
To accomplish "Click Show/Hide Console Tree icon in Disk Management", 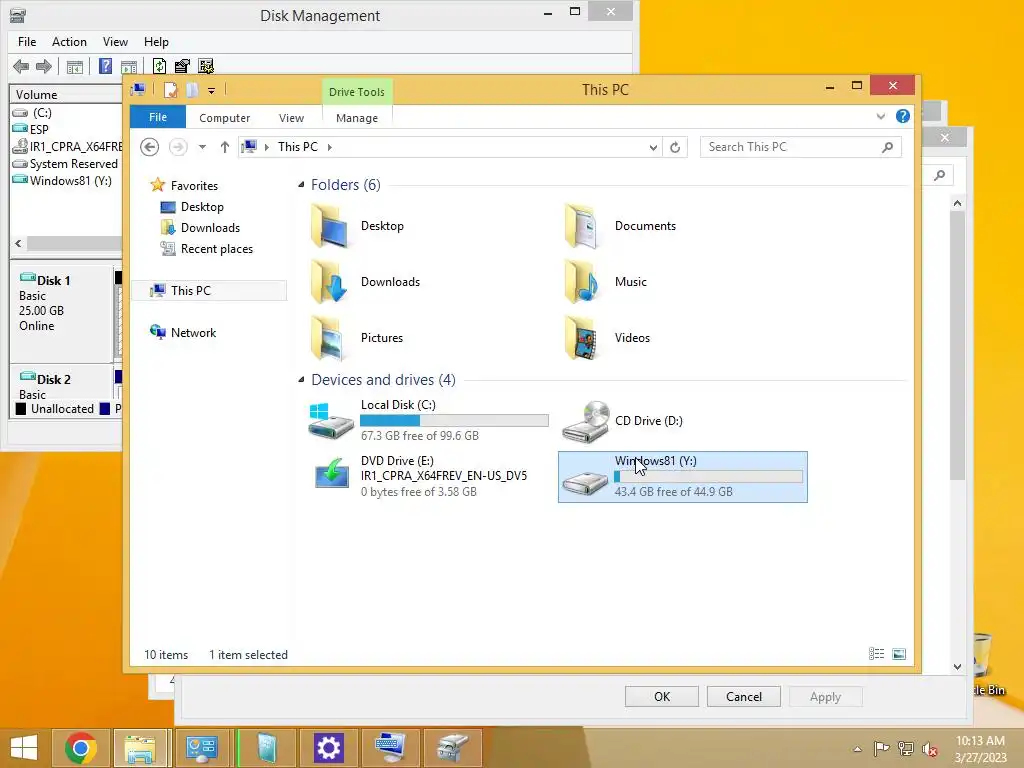I will click(x=75, y=67).
